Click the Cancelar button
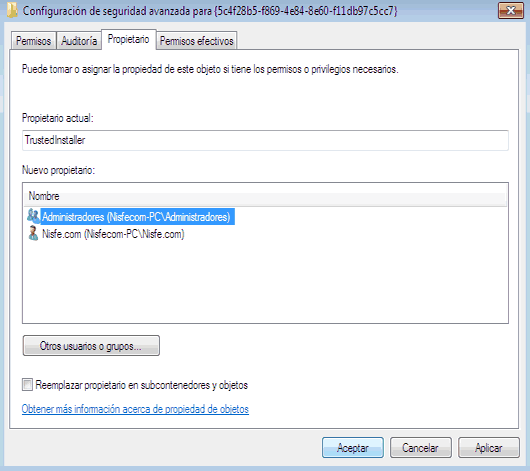The image size is (530, 471). 420,448
